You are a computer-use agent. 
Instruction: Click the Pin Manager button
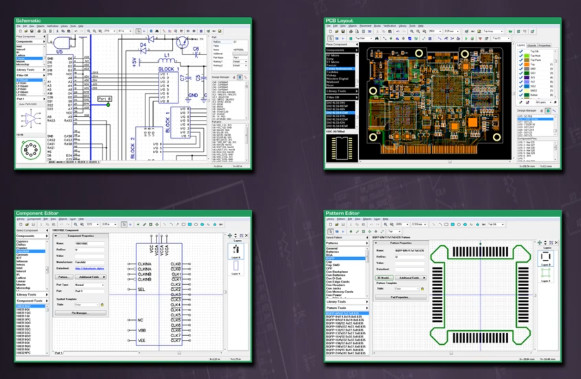click(81, 313)
